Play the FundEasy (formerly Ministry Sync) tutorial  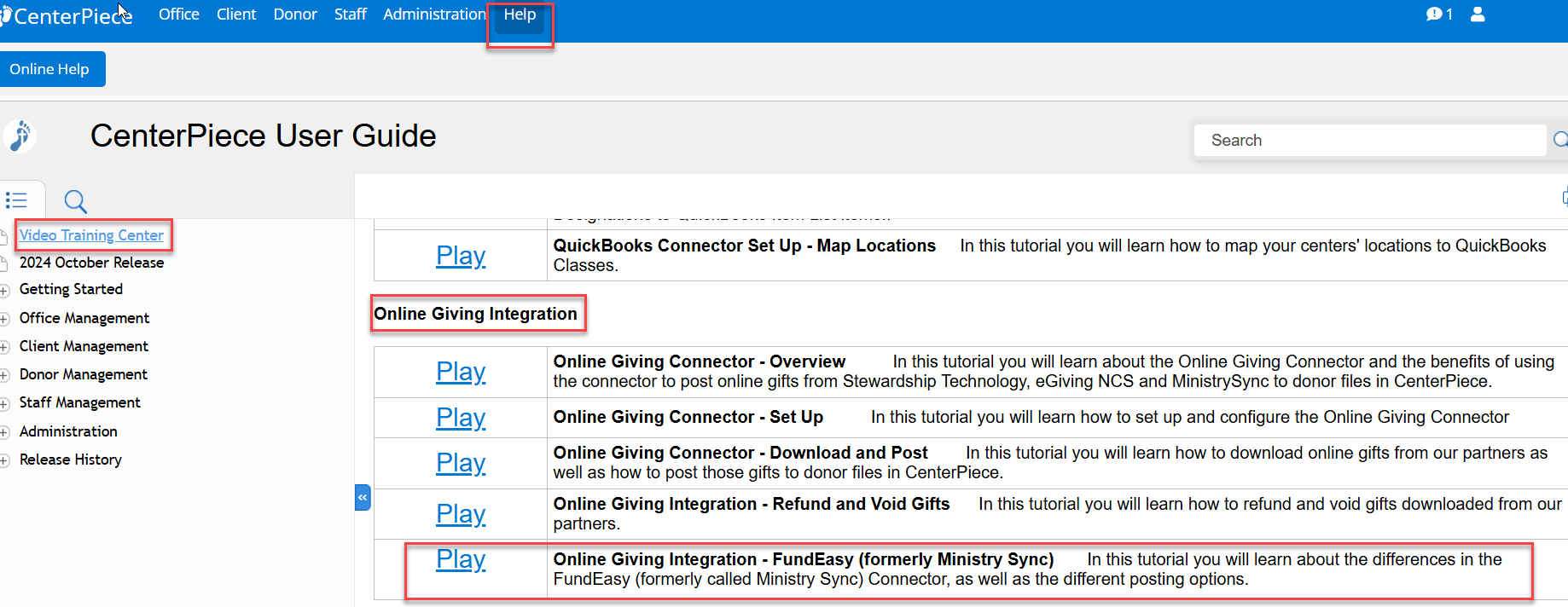coord(461,559)
